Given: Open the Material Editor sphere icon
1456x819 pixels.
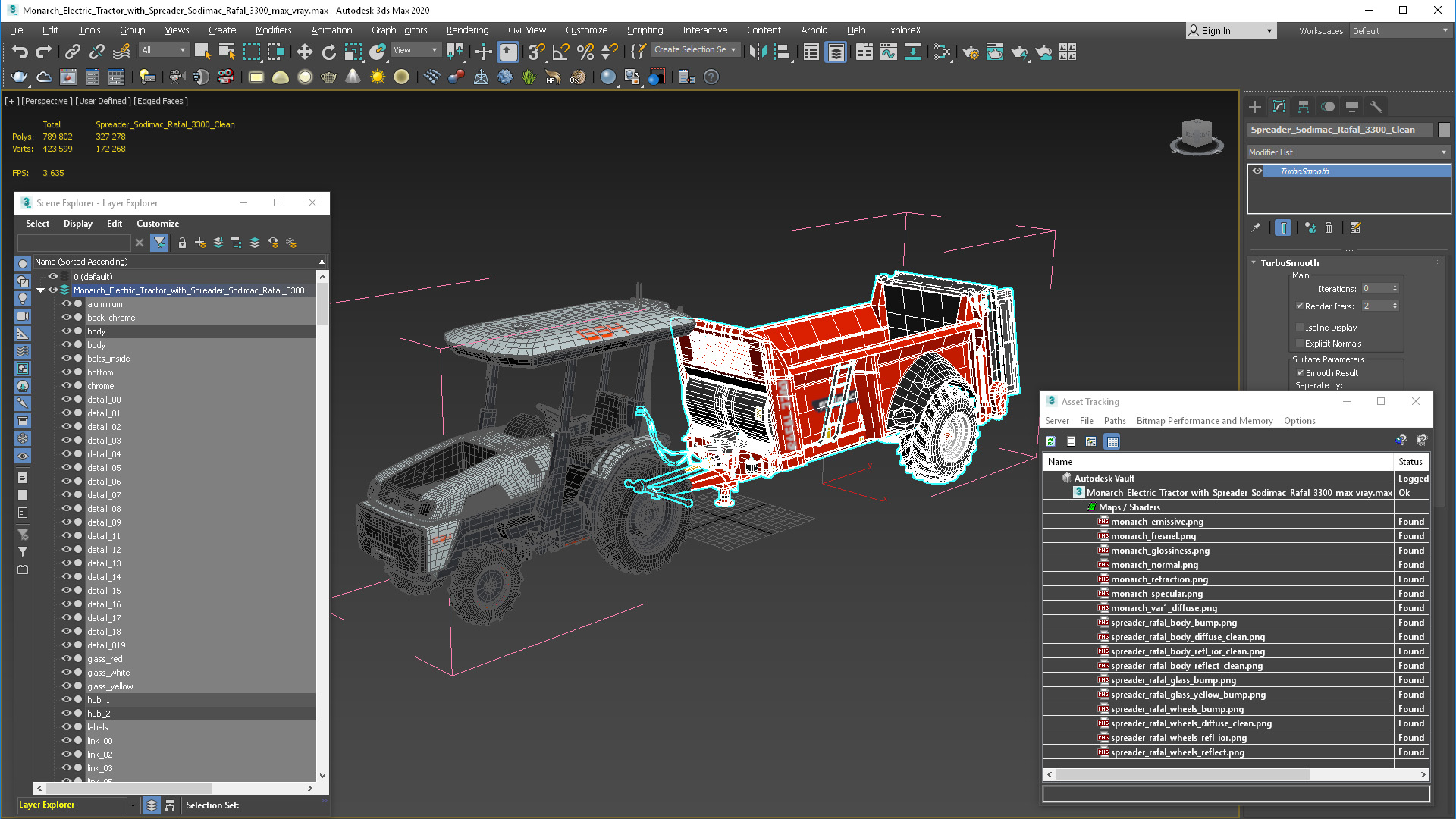Looking at the screenshot, I should coord(607,77).
